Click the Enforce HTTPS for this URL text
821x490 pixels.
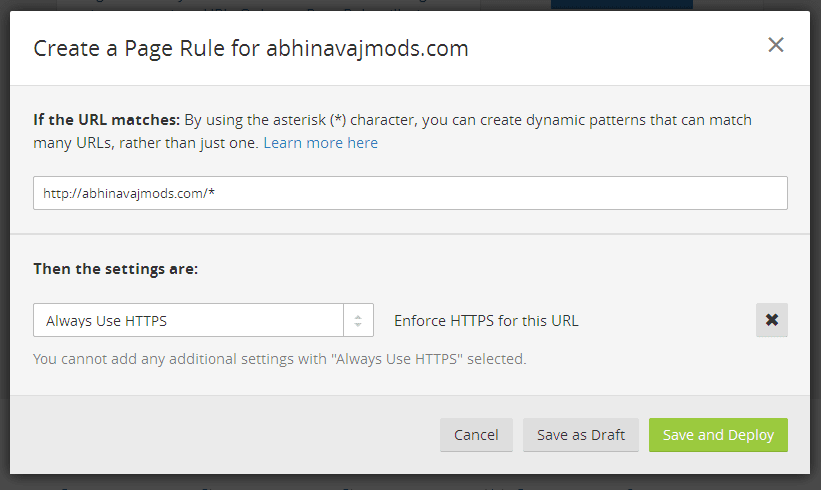click(486, 320)
